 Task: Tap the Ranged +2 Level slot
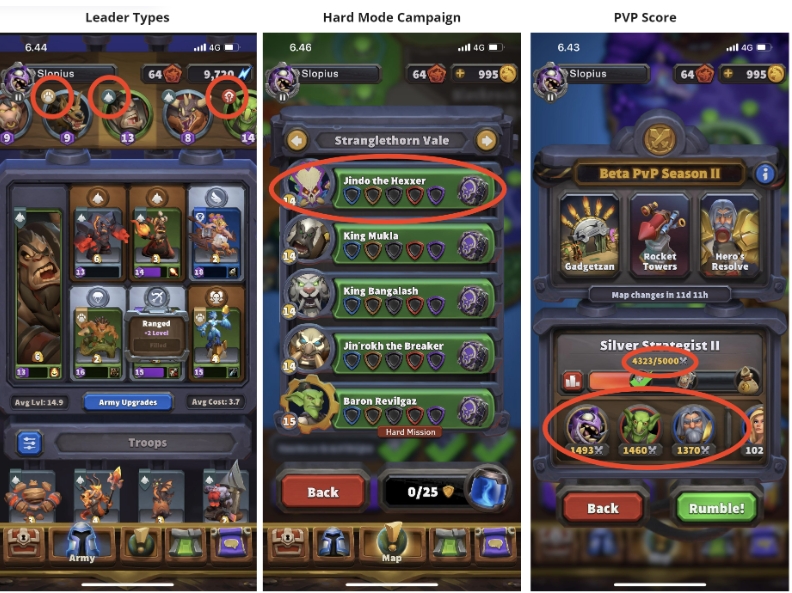click(x=156, y=333)
